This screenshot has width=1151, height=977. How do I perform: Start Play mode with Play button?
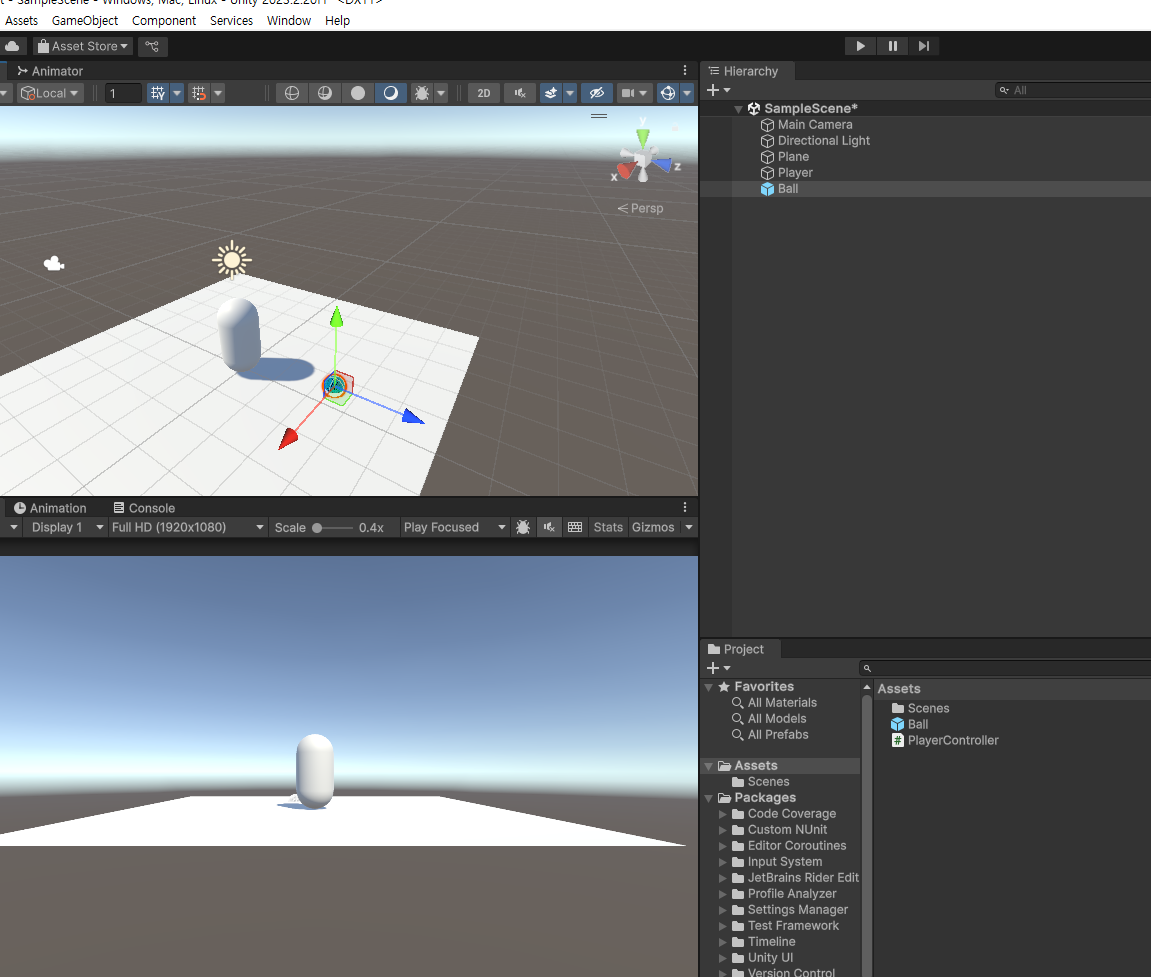coord(860,46)
